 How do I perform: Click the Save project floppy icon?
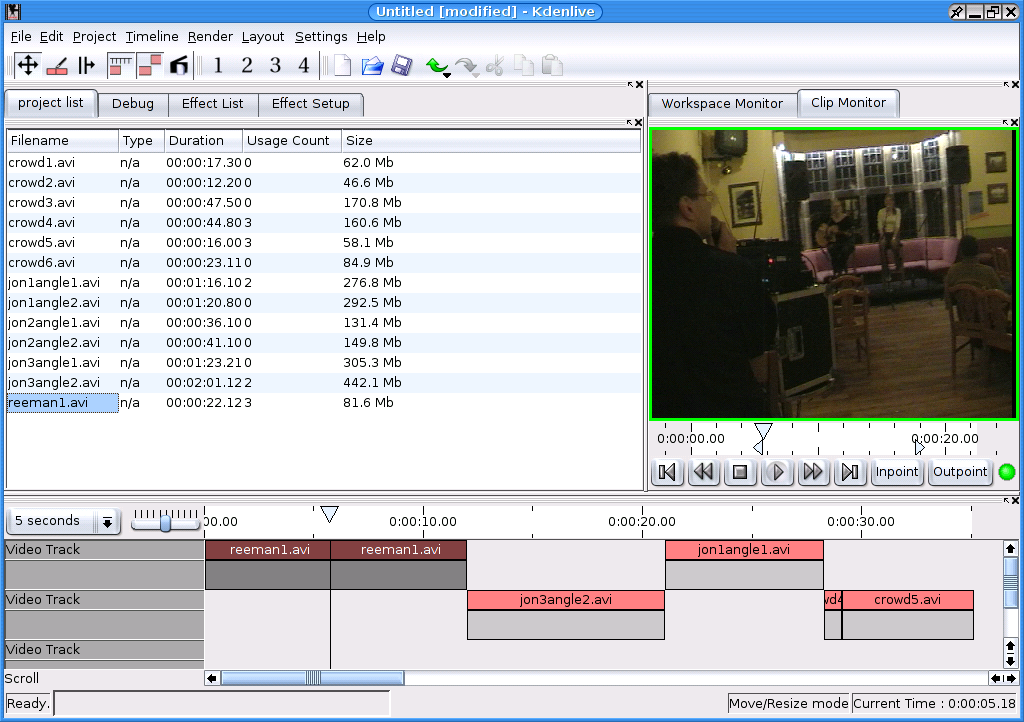pos(401,66)
